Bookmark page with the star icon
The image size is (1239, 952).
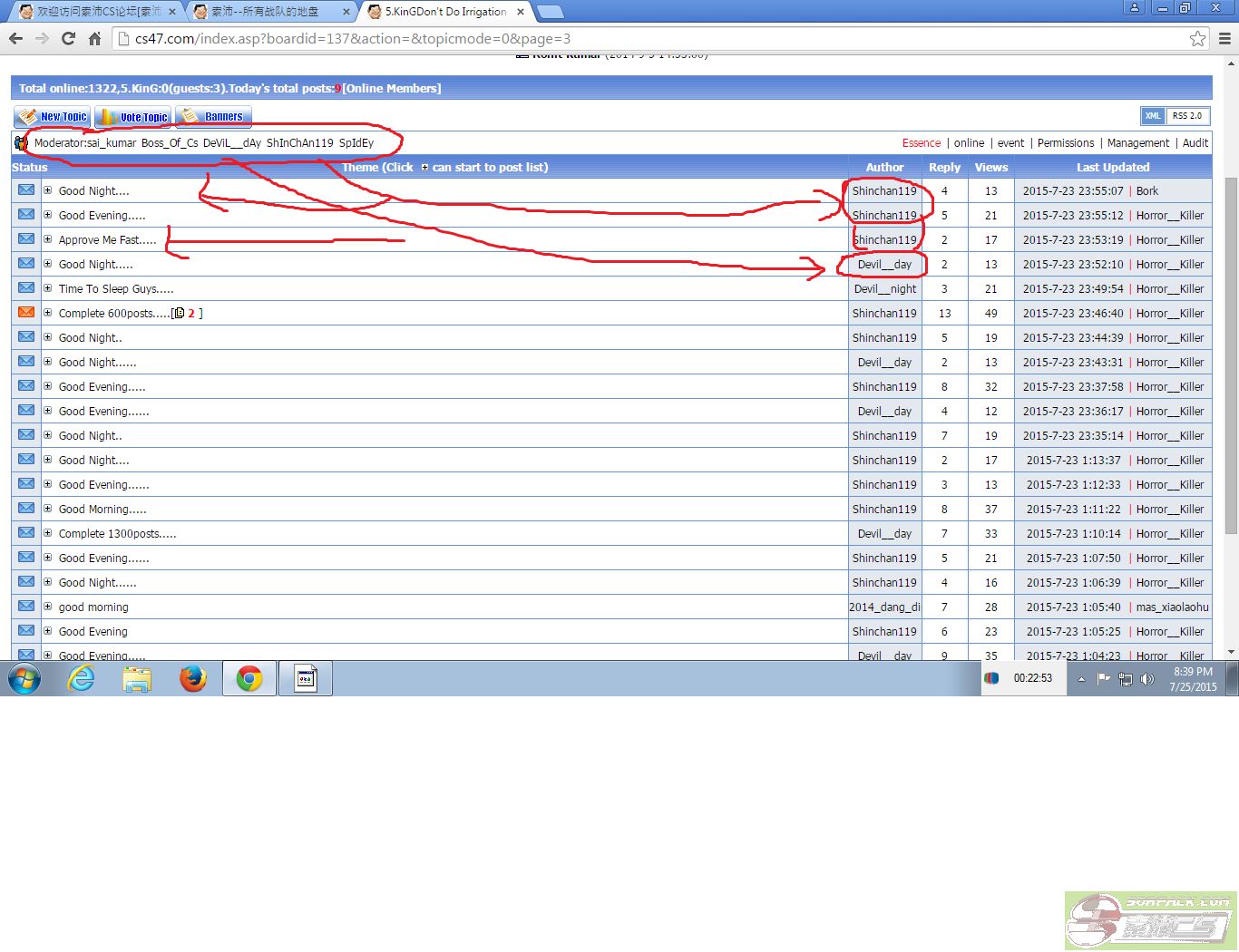(x=1197, y=39)
